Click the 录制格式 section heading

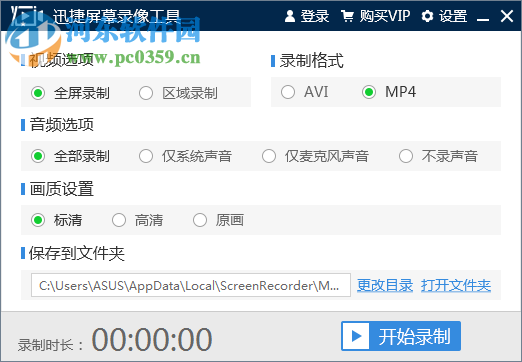(311, 61)
